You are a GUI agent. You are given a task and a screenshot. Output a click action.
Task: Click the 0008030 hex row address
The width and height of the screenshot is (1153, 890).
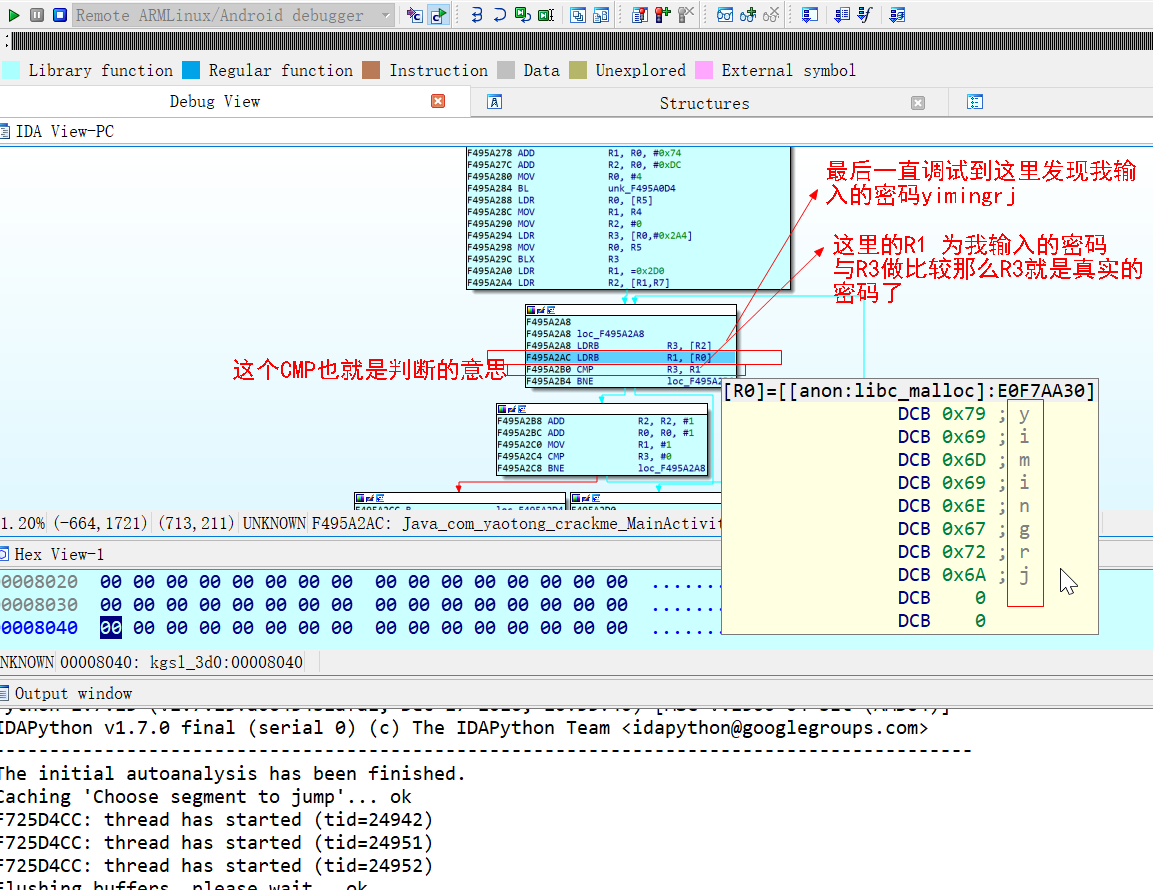39,605
